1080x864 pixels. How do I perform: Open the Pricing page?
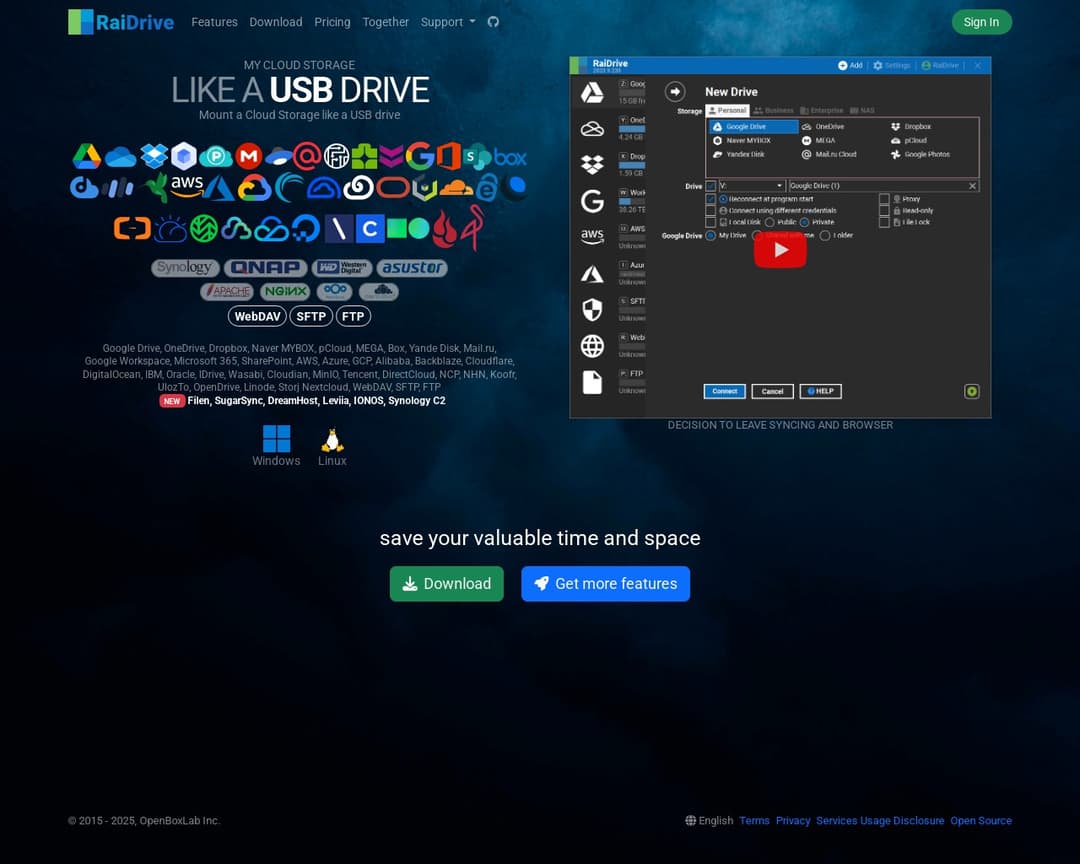pos(332,22)
